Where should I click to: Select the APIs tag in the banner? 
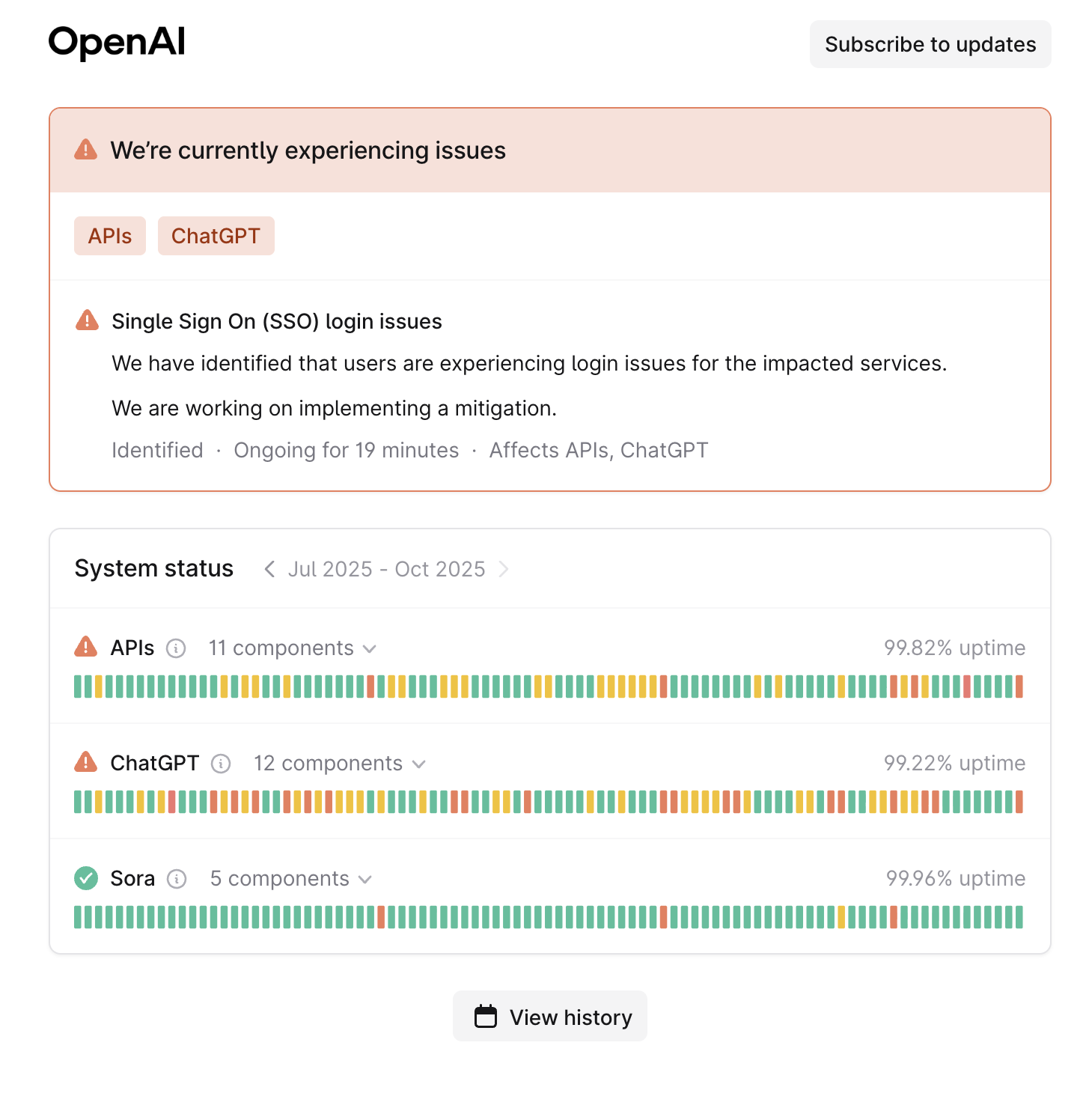click(109, 235)
